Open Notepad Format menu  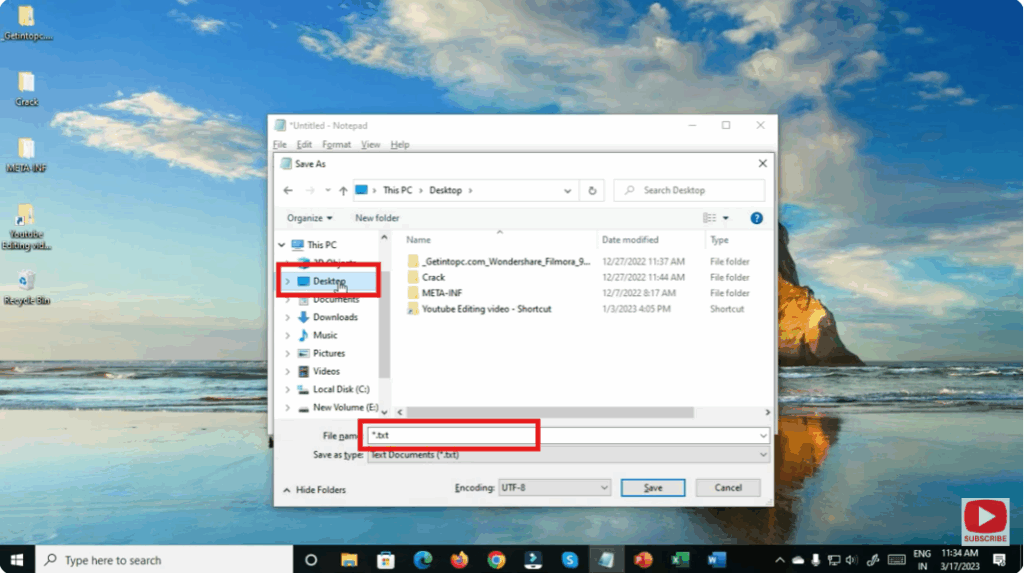pos(336,144)
